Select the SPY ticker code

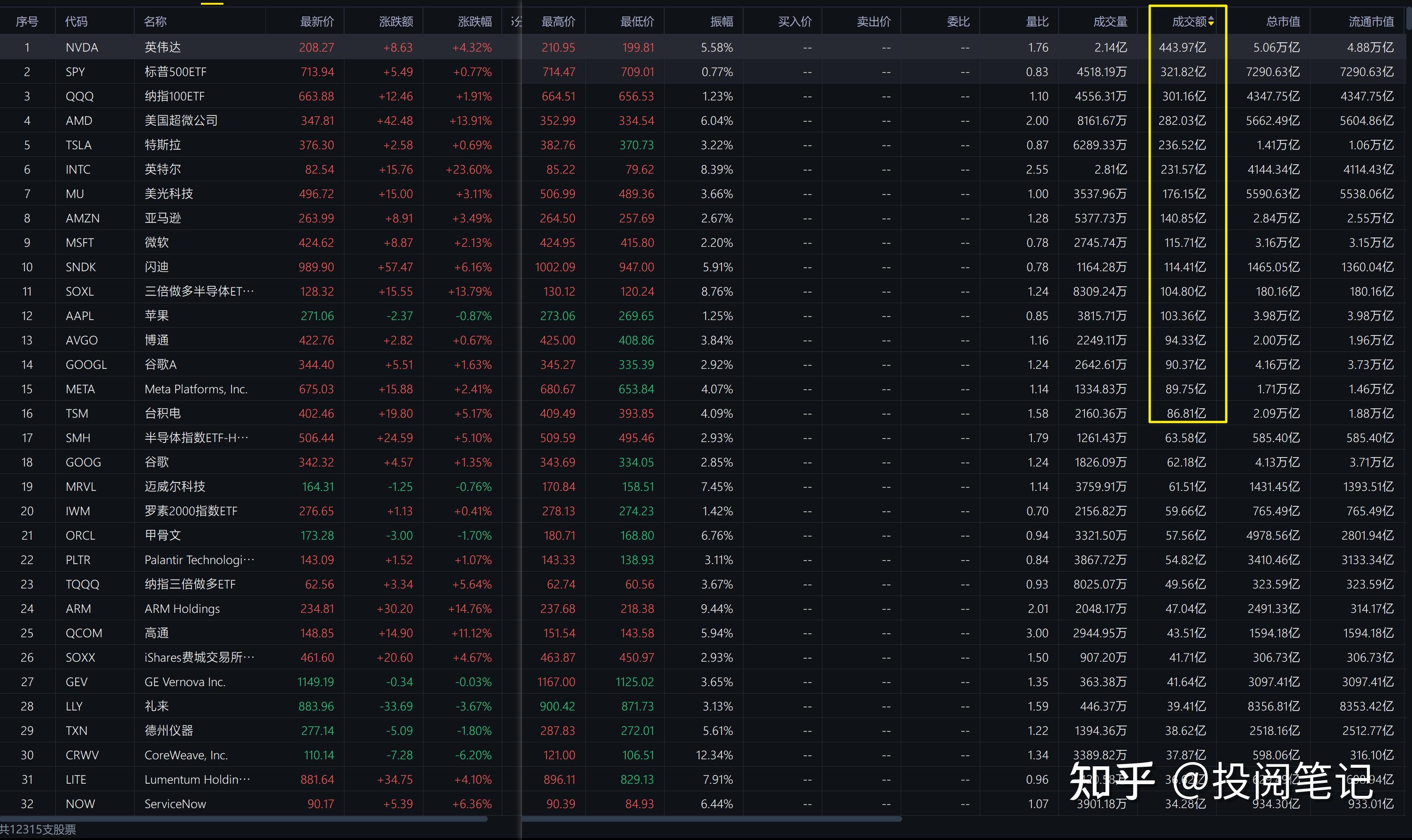[75, 72]
